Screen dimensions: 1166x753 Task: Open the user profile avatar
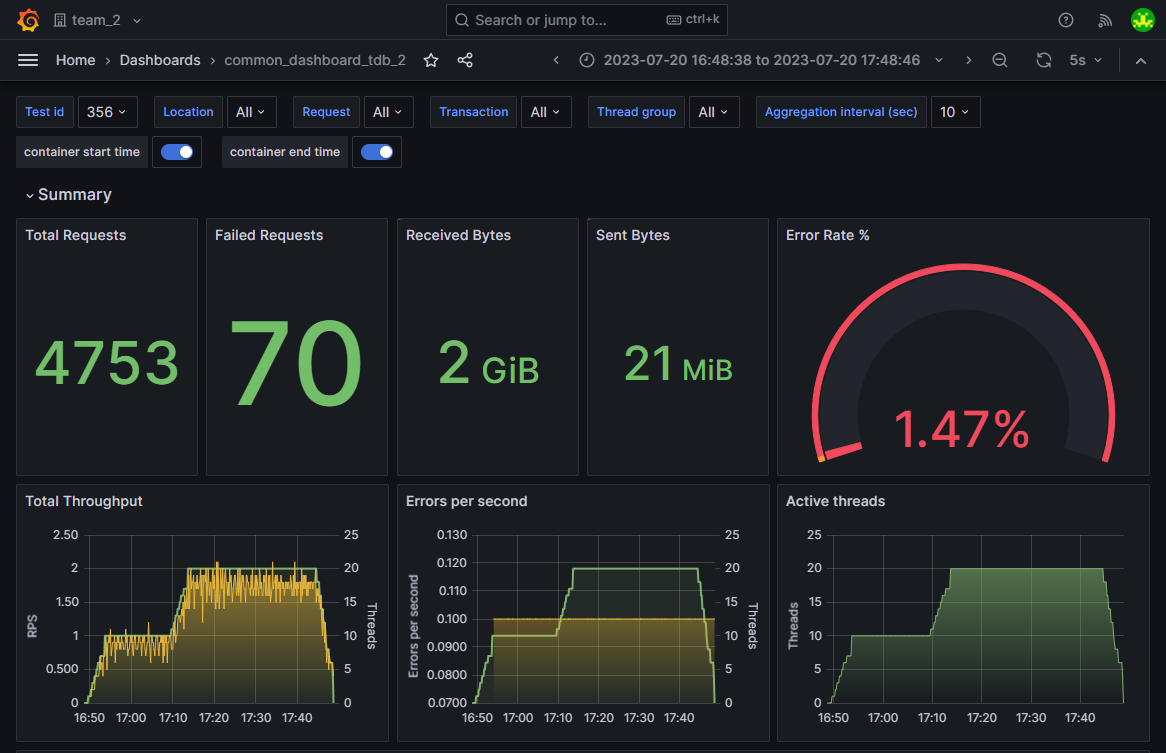pos(1142,19)
